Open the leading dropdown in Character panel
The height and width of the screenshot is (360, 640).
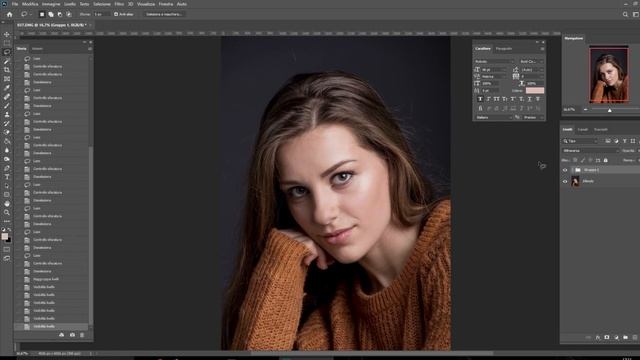pyautogui.click(x=532, y=70)
